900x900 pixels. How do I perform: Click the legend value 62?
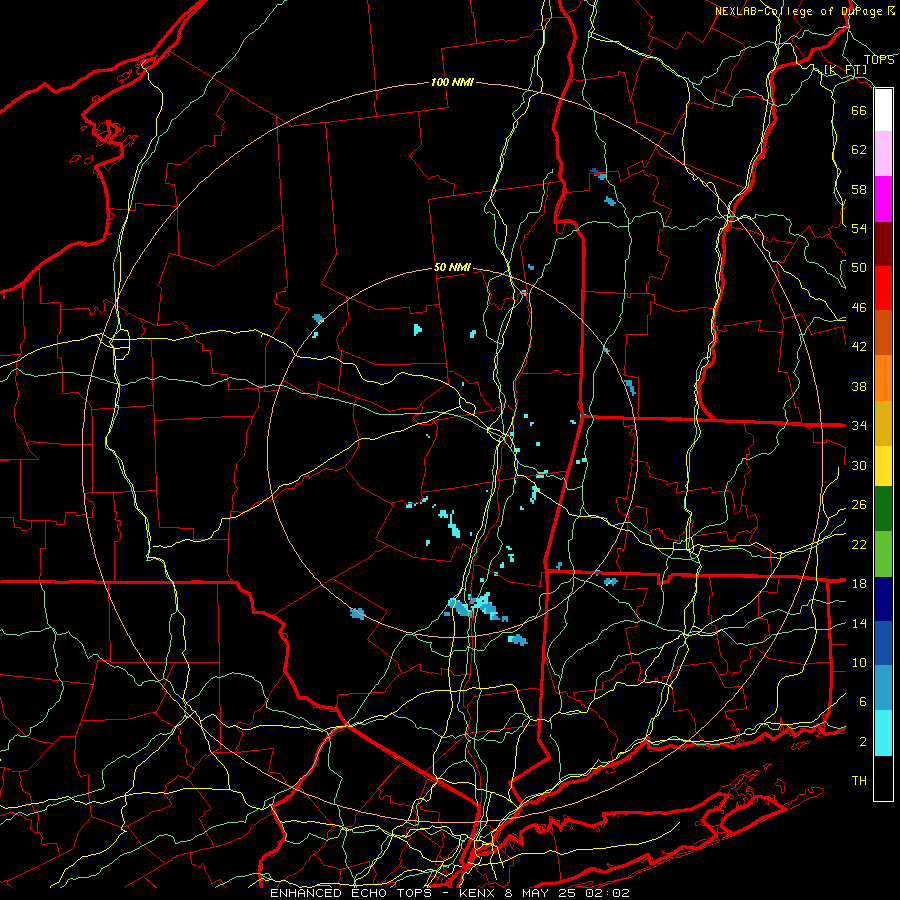[859, 150]
